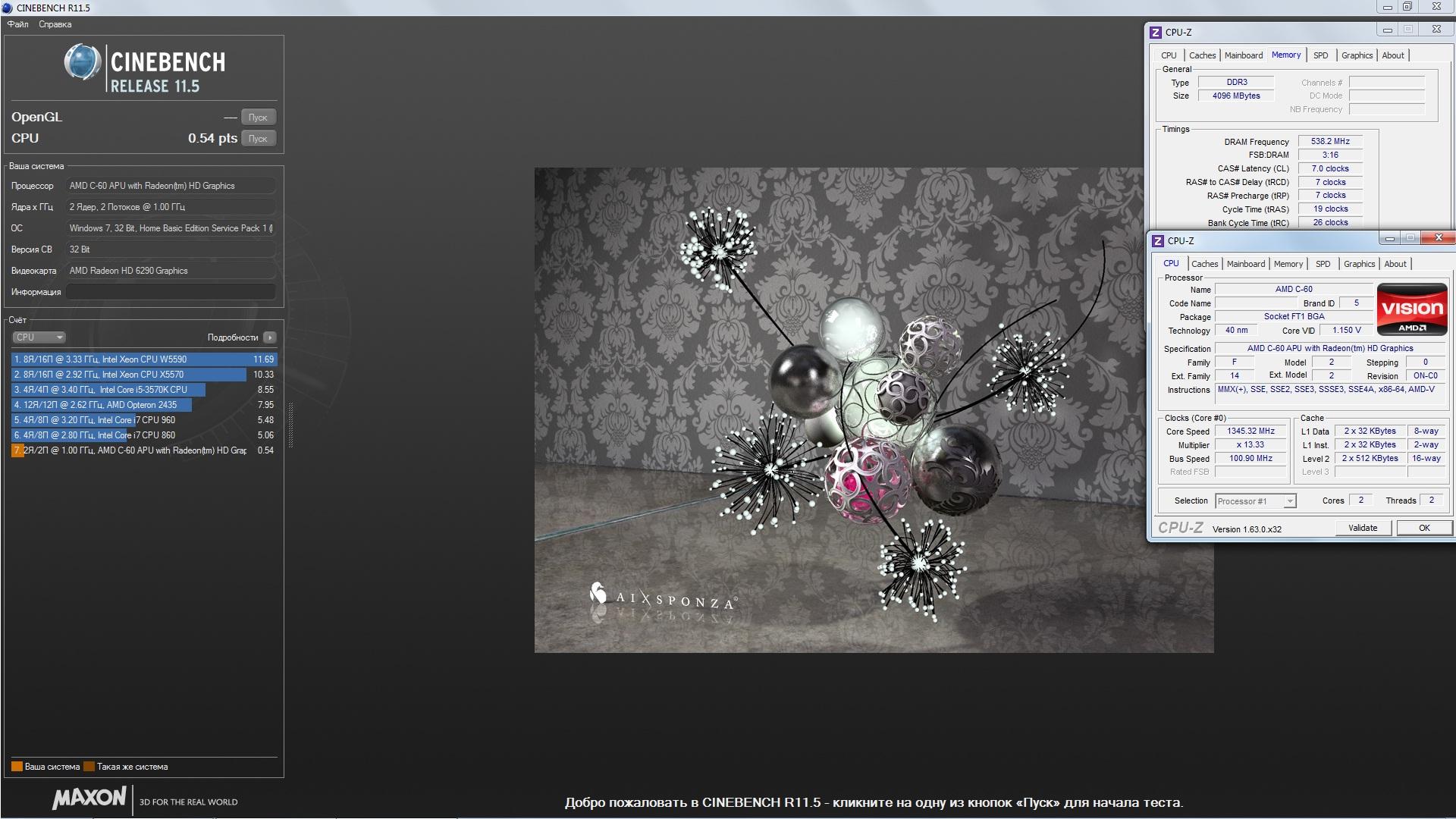Restore down the Cinebench window
Screen dimensions: 1456x819
(1407, 7)
